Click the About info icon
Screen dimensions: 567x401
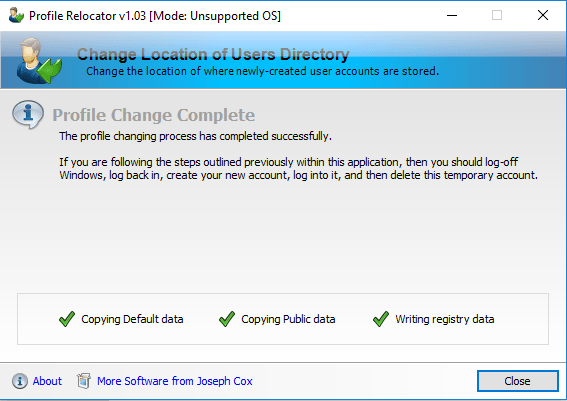click(20, 381)
